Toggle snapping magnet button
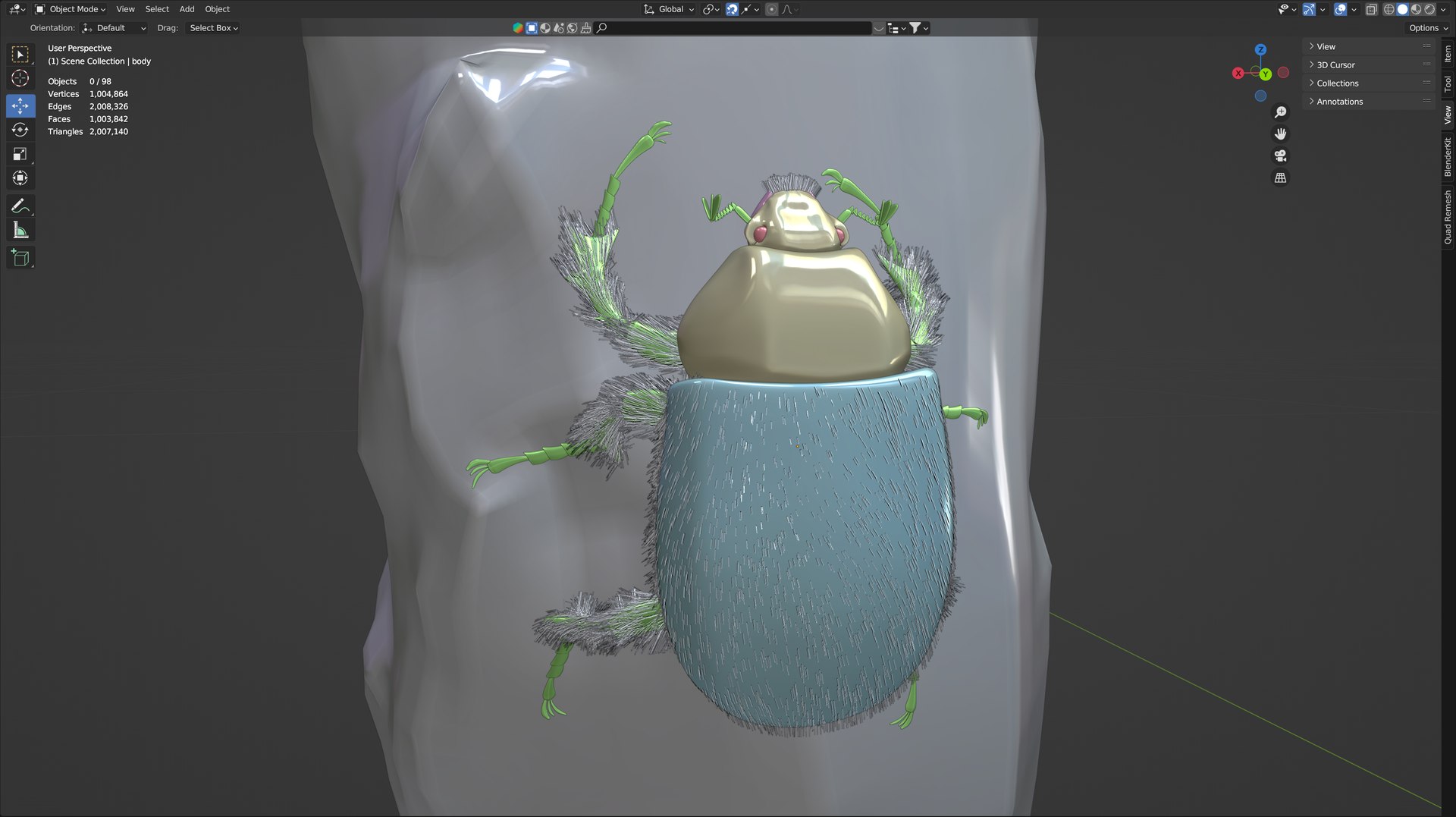Viewport: 1456px width, 817px height. [732, 9]
